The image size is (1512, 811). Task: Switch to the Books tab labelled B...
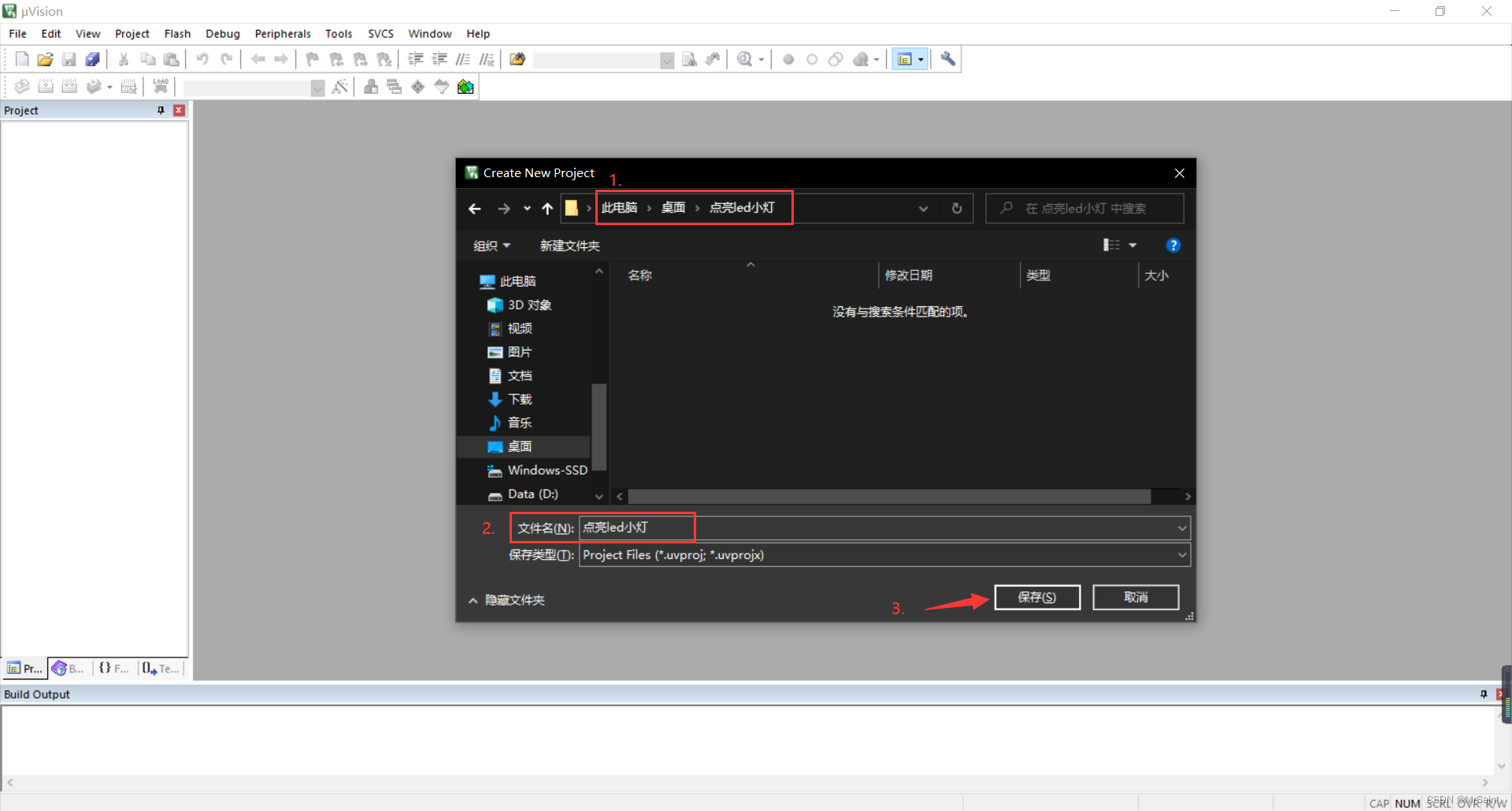69,668
